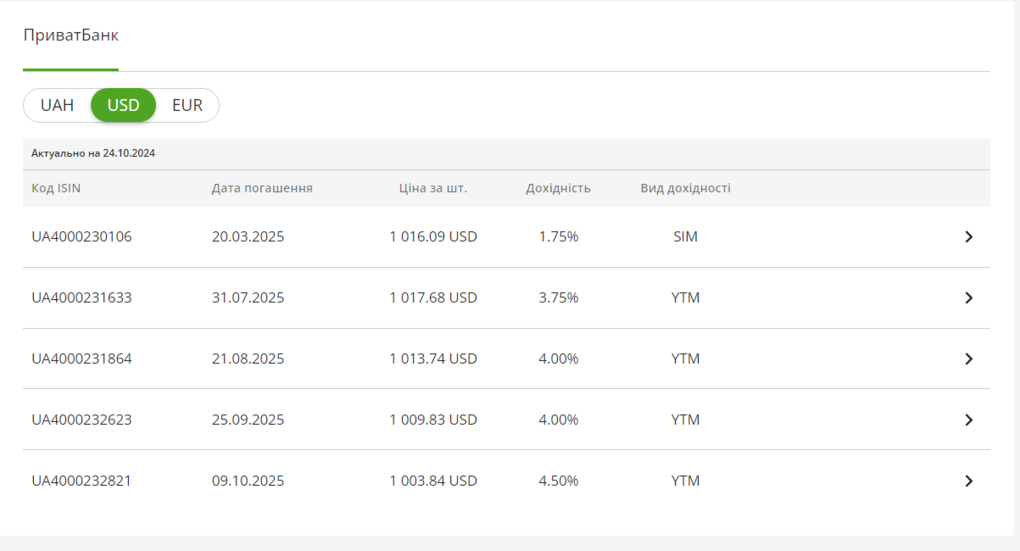Switch currency to UAH
The image size is (1020, 551).
57,105
